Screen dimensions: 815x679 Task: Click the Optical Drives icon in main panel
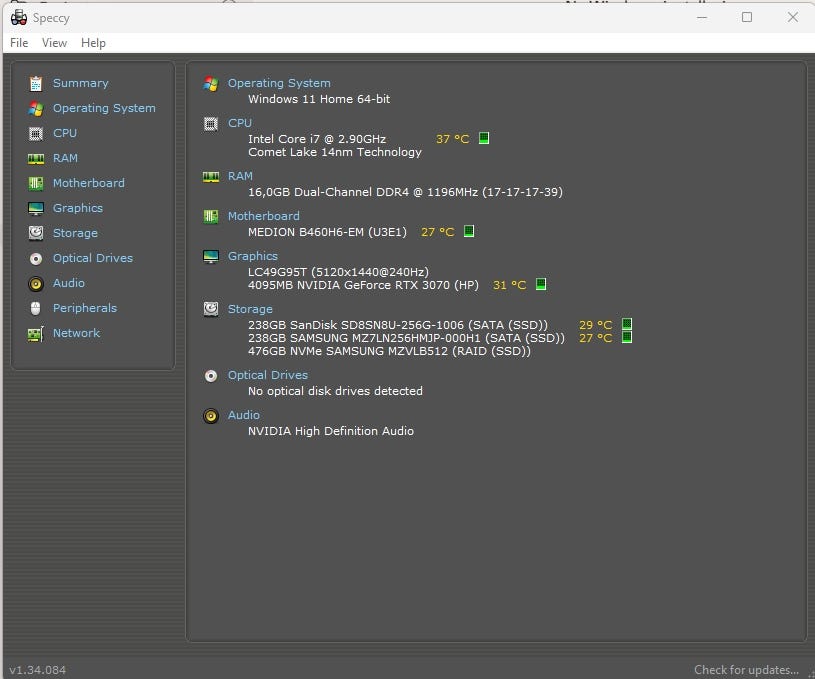(211, 375)
